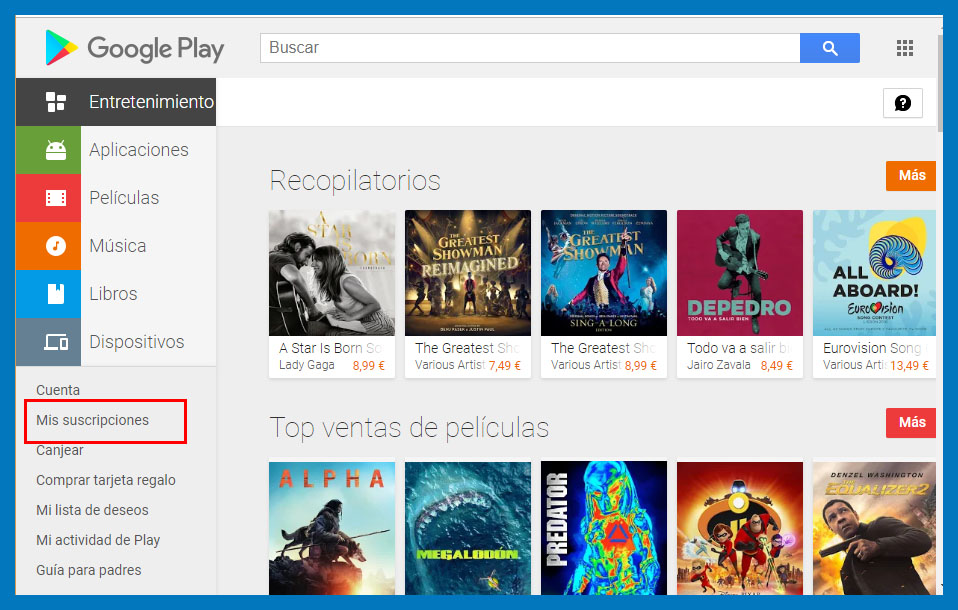Click the 7,49 € price

(x=505, y=366)
